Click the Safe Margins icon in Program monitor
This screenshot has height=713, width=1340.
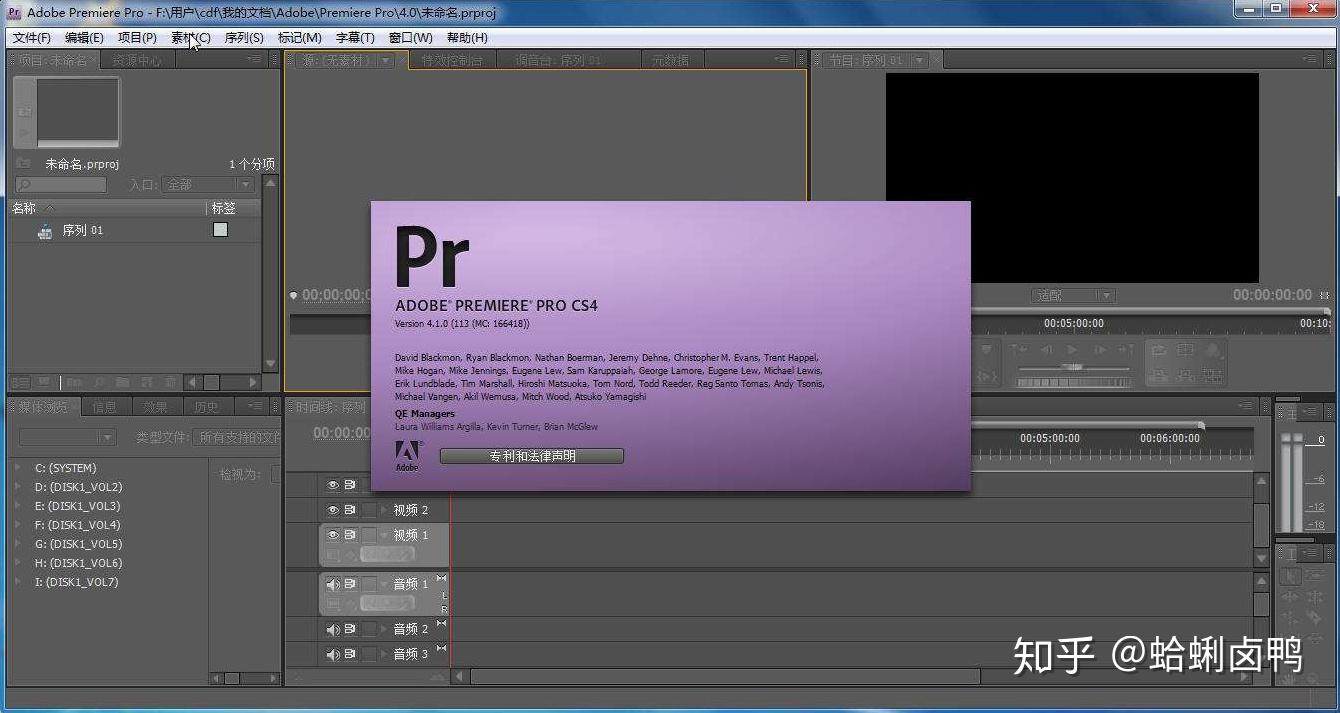pyautogui.click(x=1186, y=350)
